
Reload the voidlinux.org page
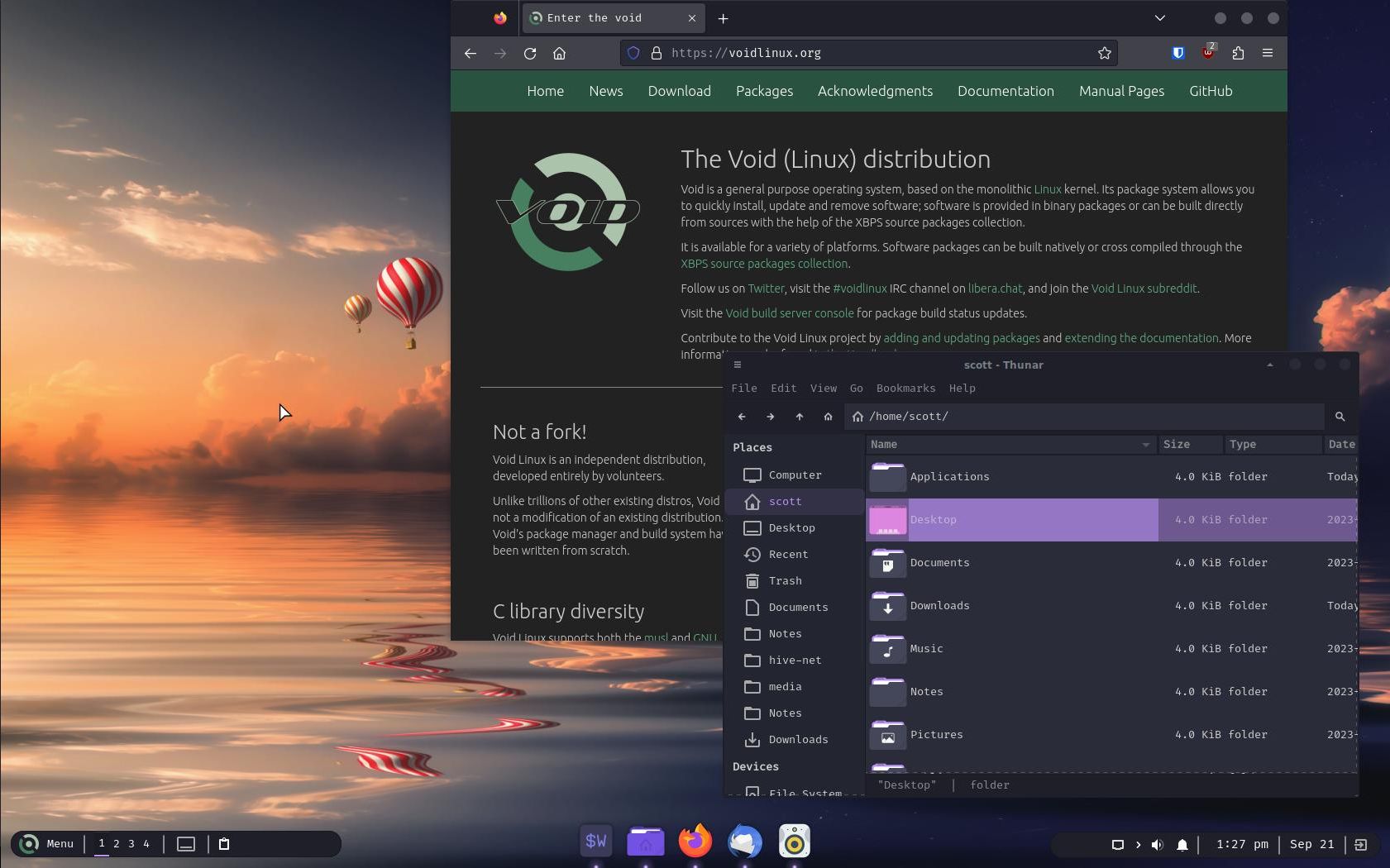[530, 53]
